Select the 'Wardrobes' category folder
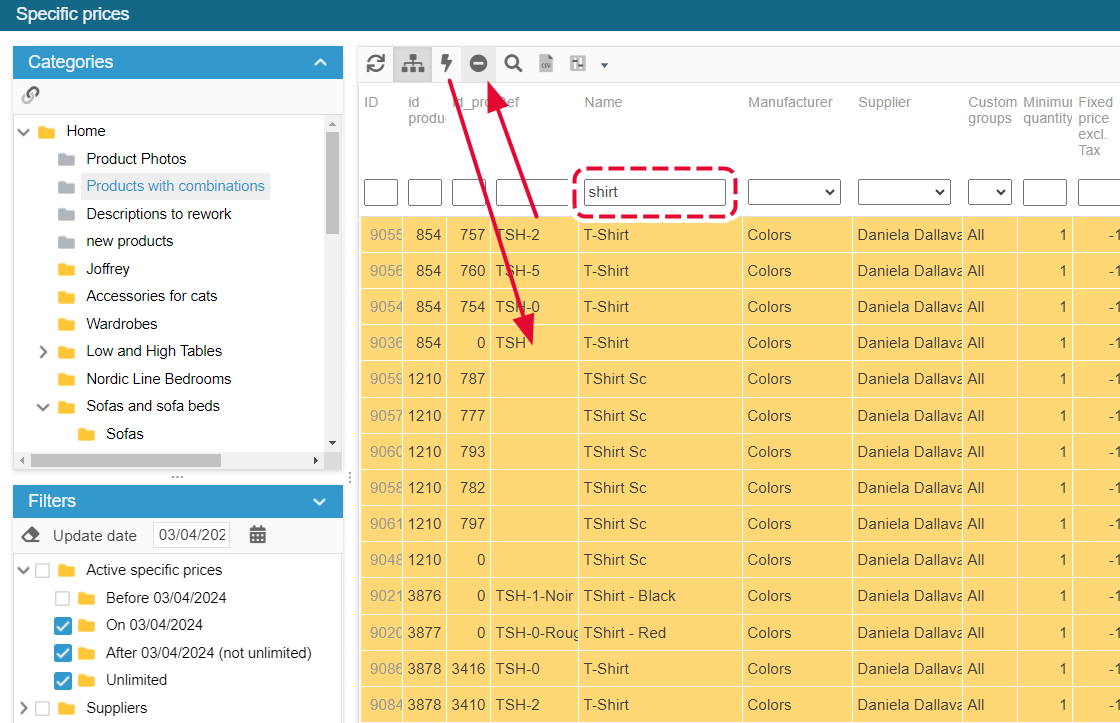The image size is (1120, 723). (121, 324)
